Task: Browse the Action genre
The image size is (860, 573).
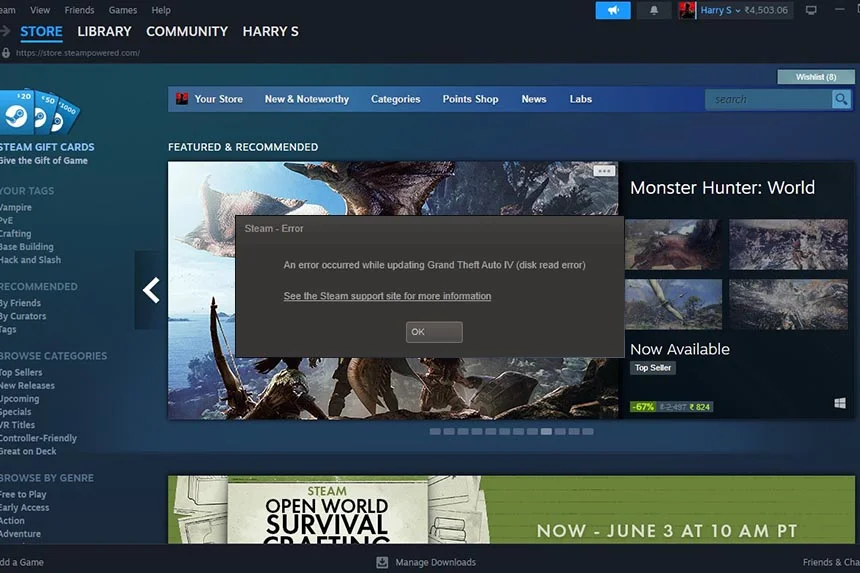Action: point(12,520)
